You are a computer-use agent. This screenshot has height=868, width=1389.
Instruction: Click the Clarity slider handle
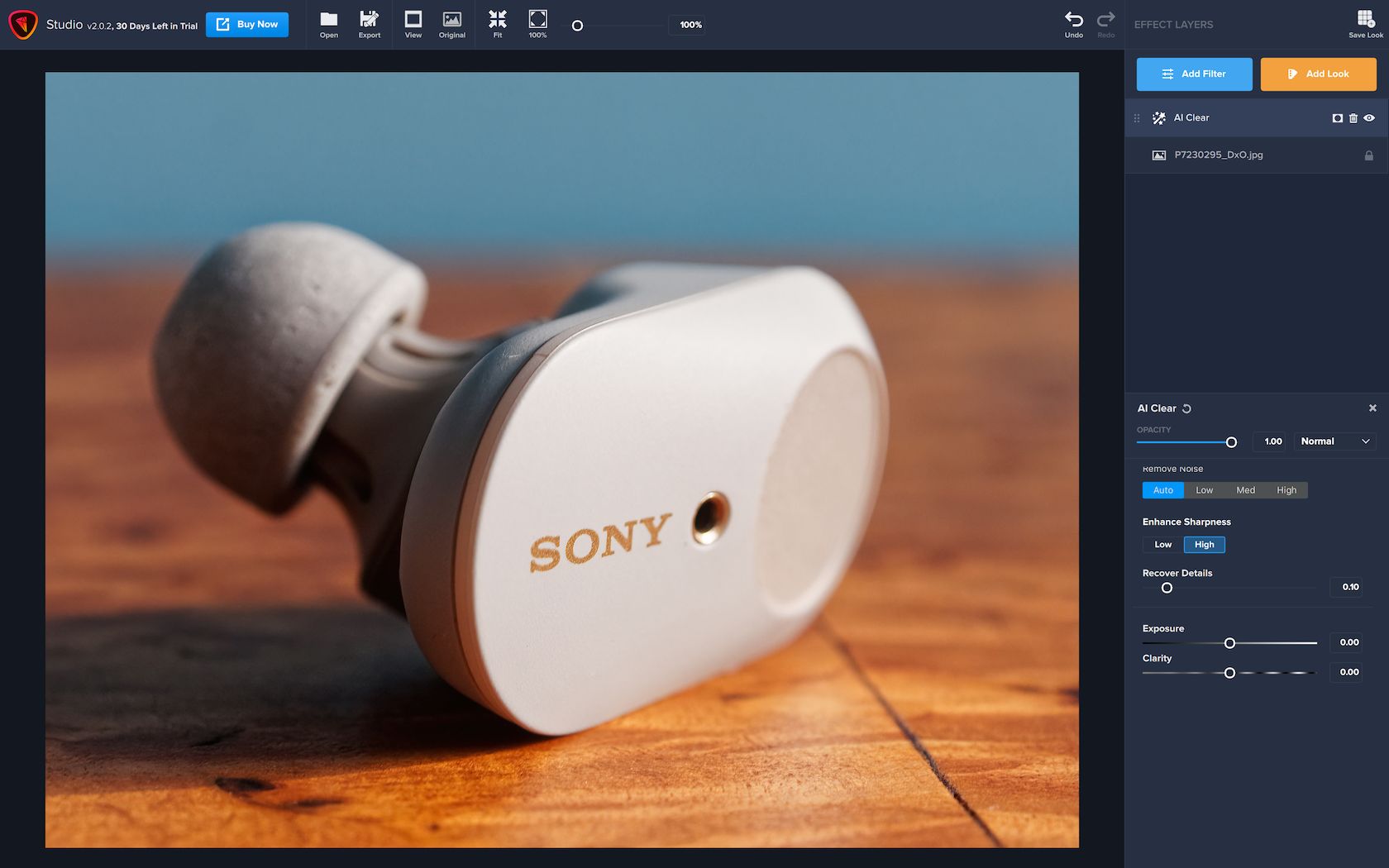pos(1229,673)
